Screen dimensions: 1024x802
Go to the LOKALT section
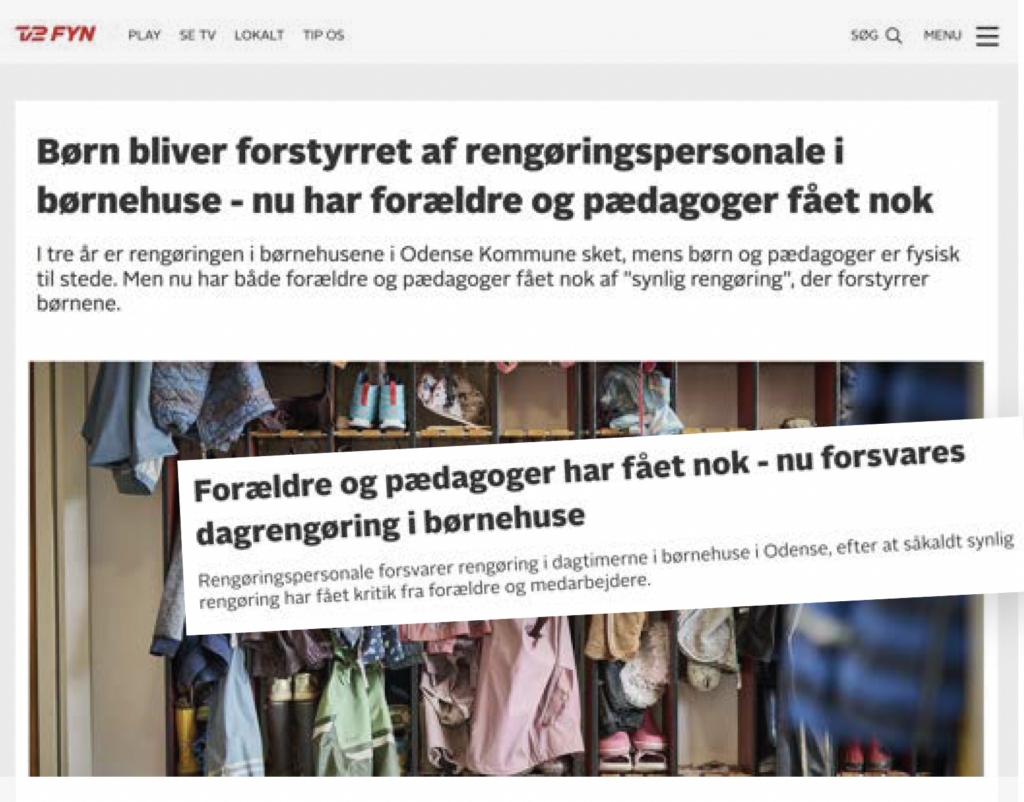(x=259, y=35)
